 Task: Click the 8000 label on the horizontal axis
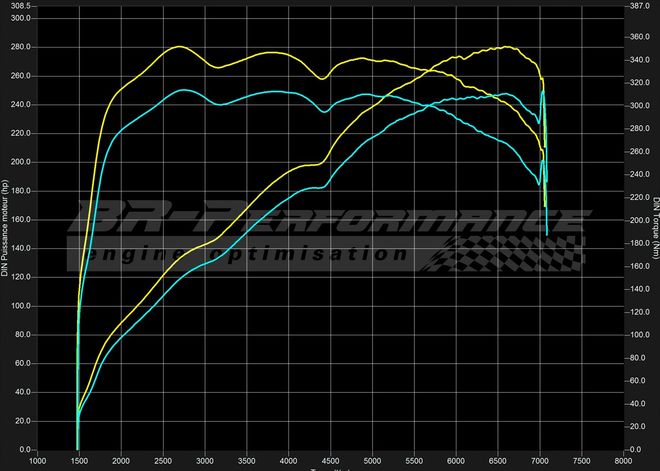[624, 462]
